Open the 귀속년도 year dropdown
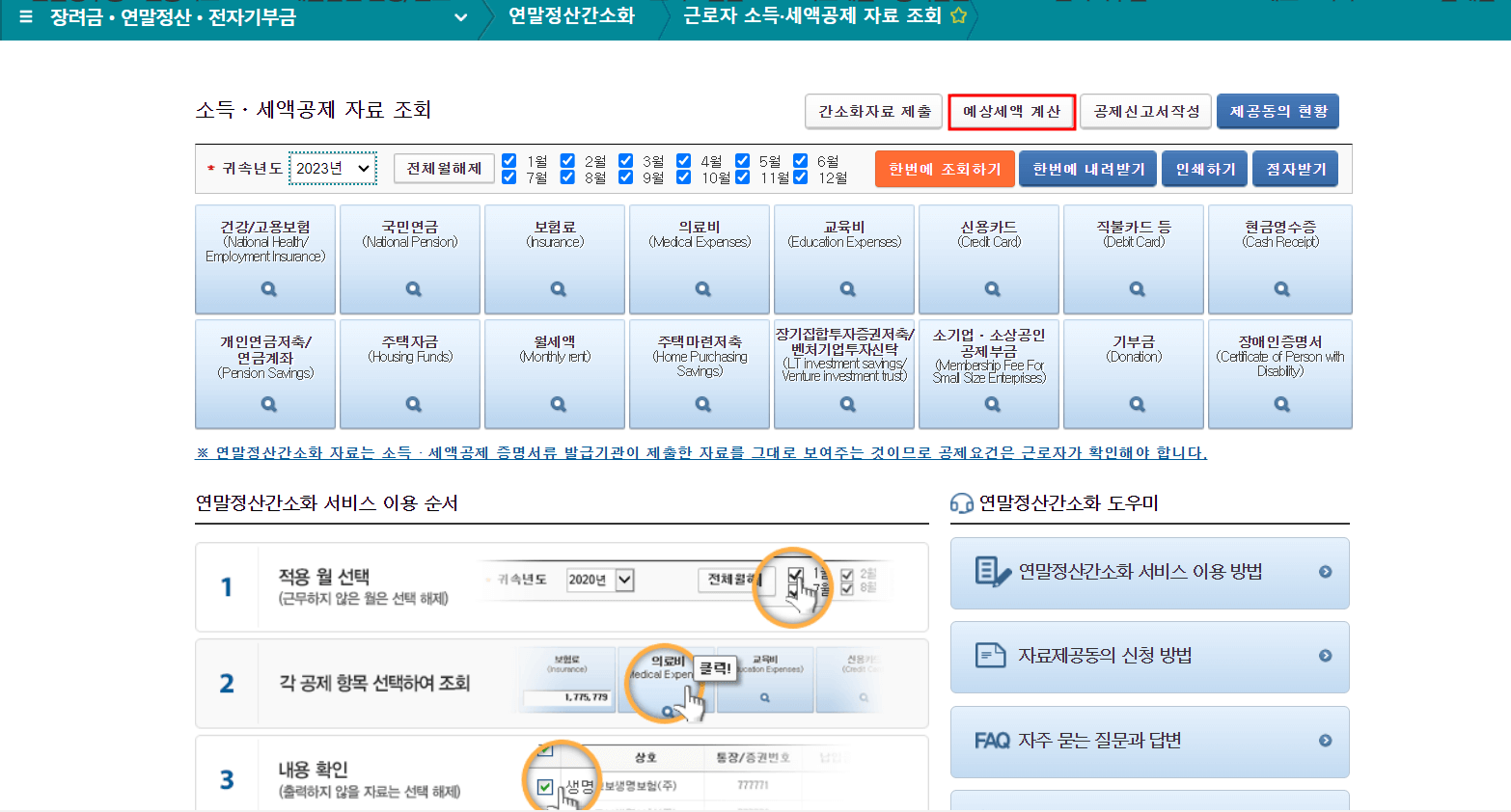This screenshot has width=1511, height=812. [333, 168]
